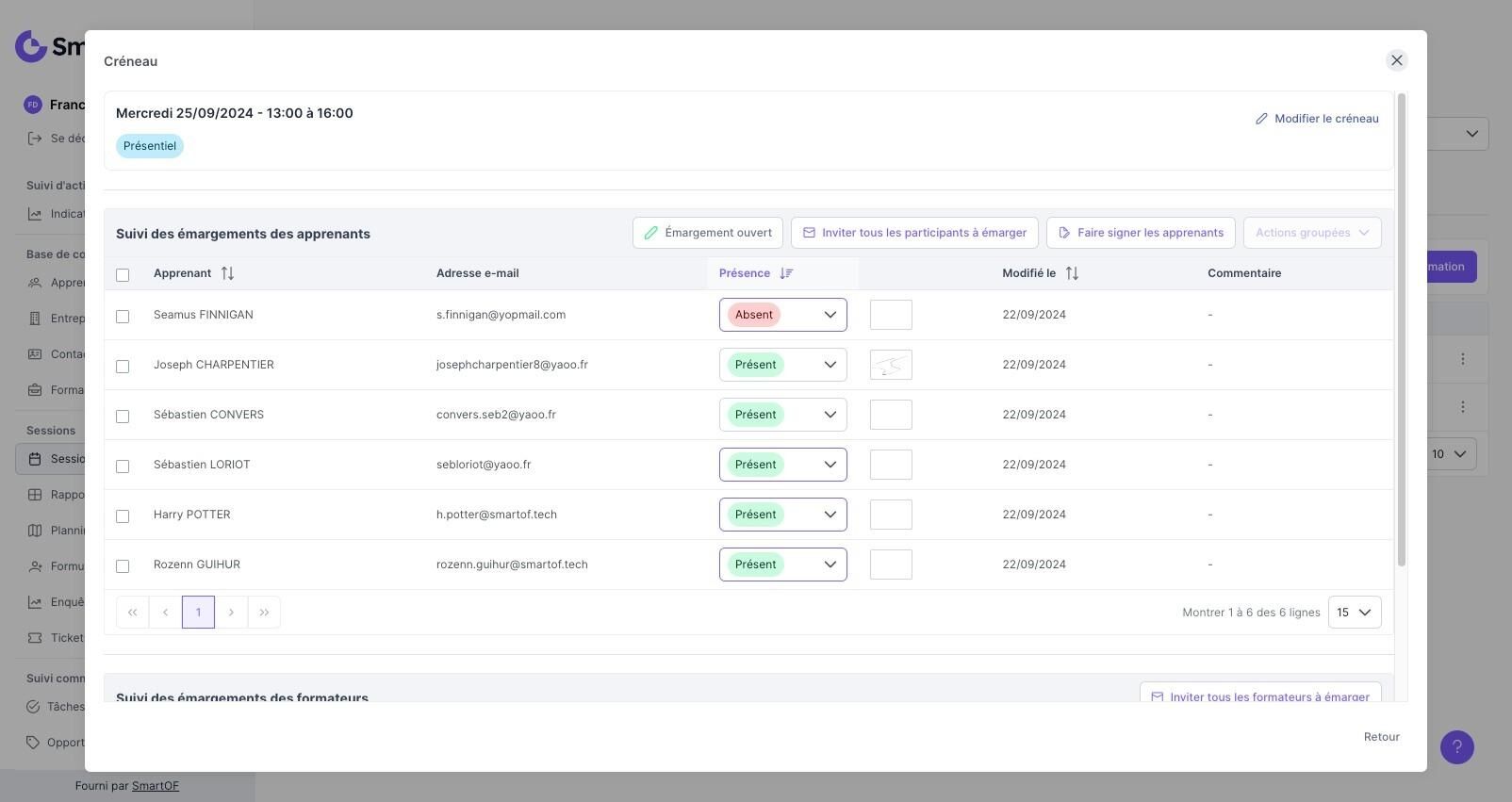Click the dialog vertical scrollbar
Screen dimensions: 1512x802
(1402, 330)
